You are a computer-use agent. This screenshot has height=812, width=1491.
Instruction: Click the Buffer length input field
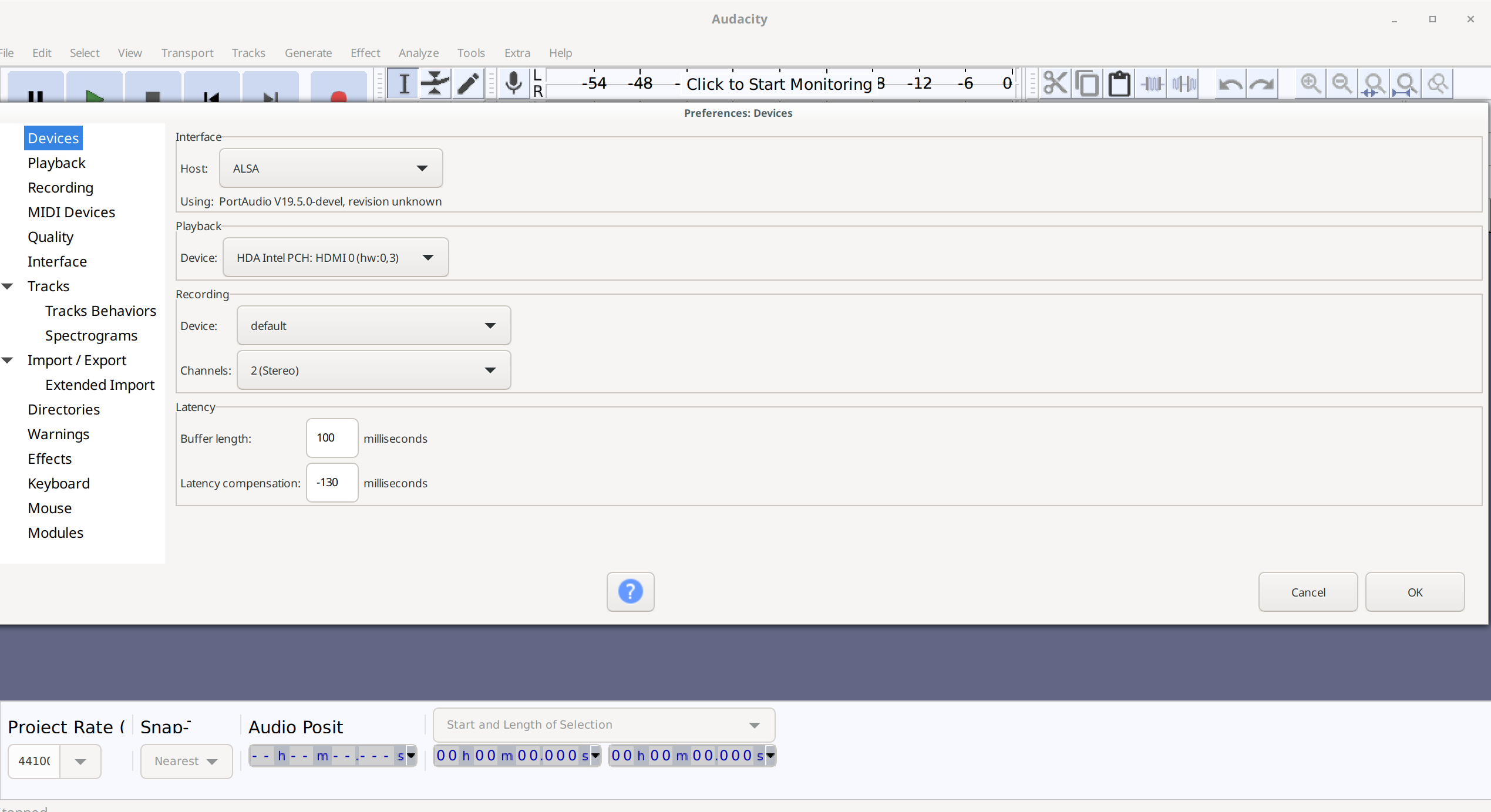pyautogui.click(x=332, y=438)
